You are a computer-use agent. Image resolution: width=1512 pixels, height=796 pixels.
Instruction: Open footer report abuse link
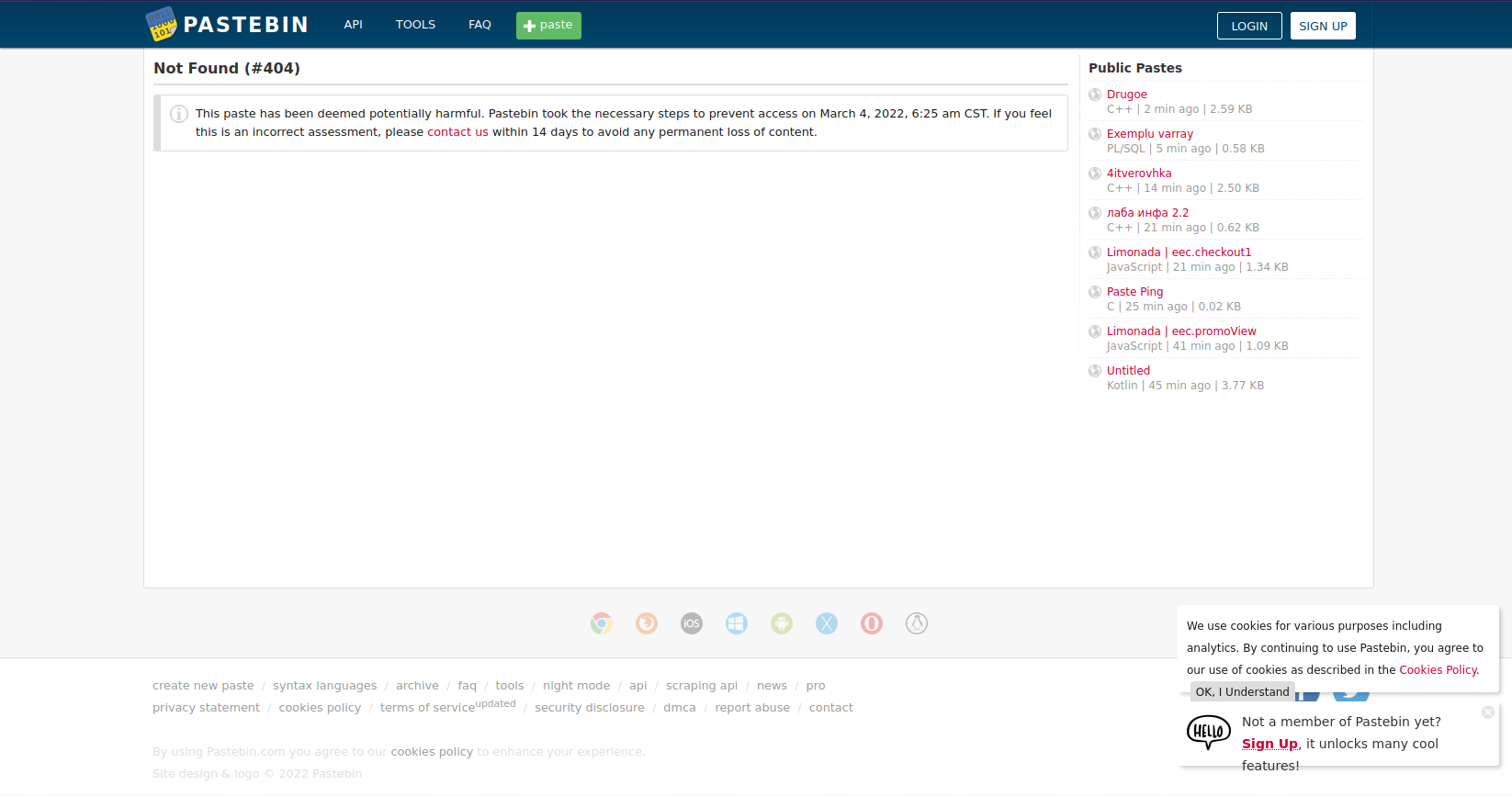click(x=752, y=708)
